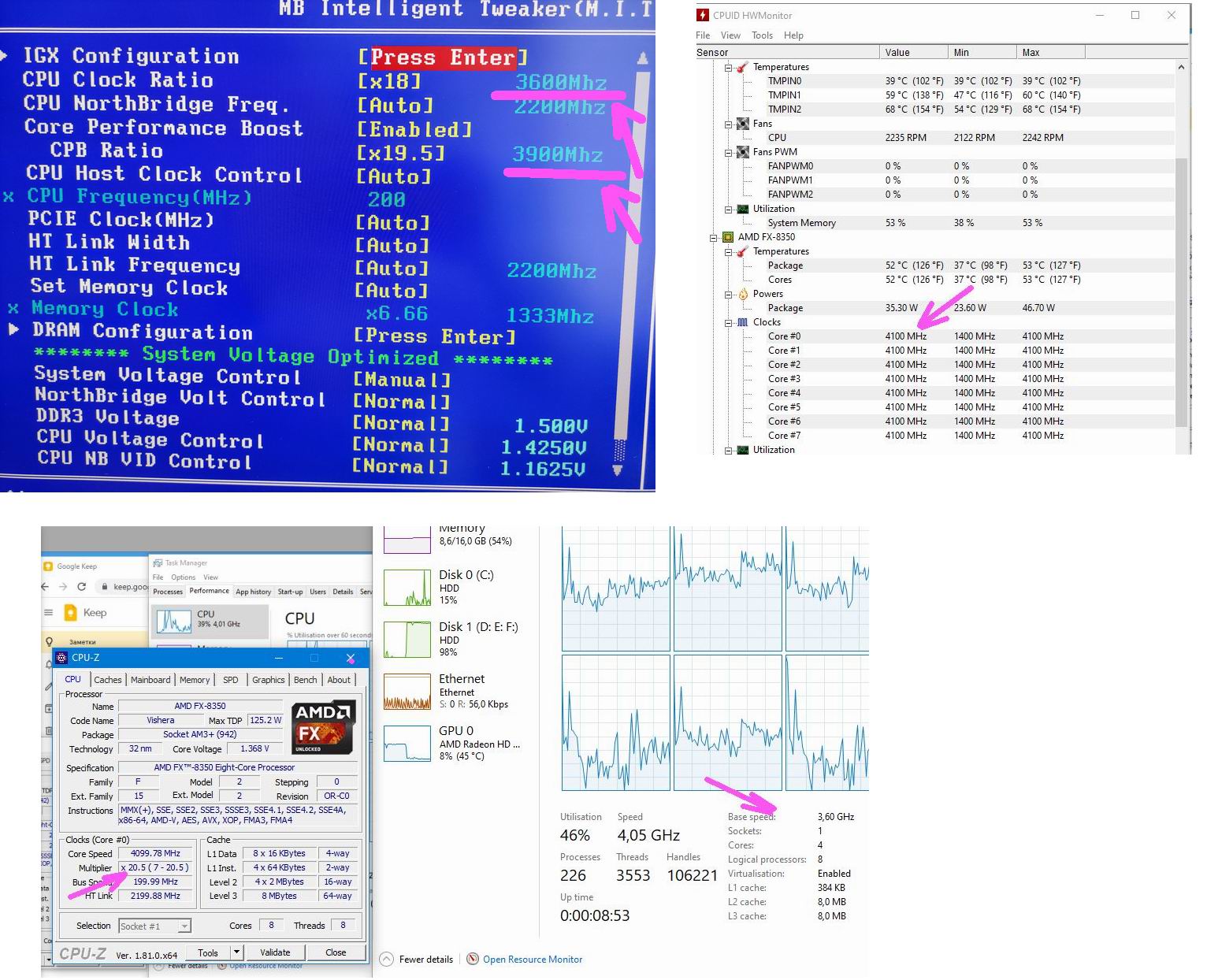Click the Task Manager title bar icon
The height and width of the screenshot is (980, 1207).
tap(158, 562)
